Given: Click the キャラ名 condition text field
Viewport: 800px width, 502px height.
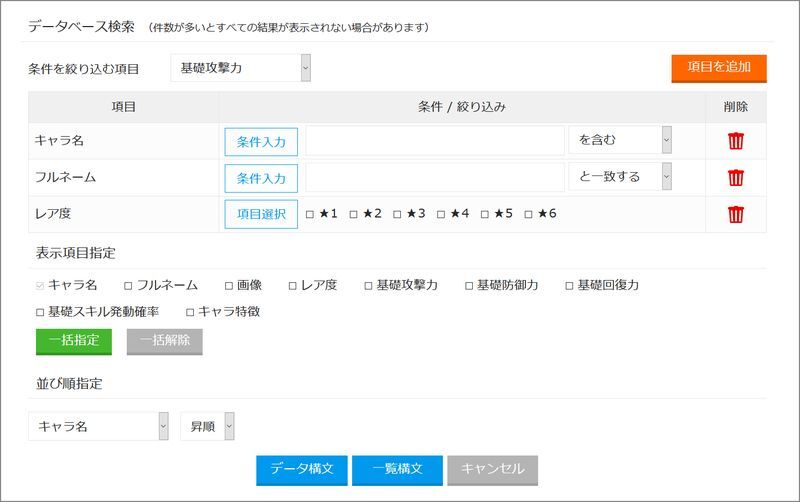Looking at the screenshot, I should [x=434, y=141].
